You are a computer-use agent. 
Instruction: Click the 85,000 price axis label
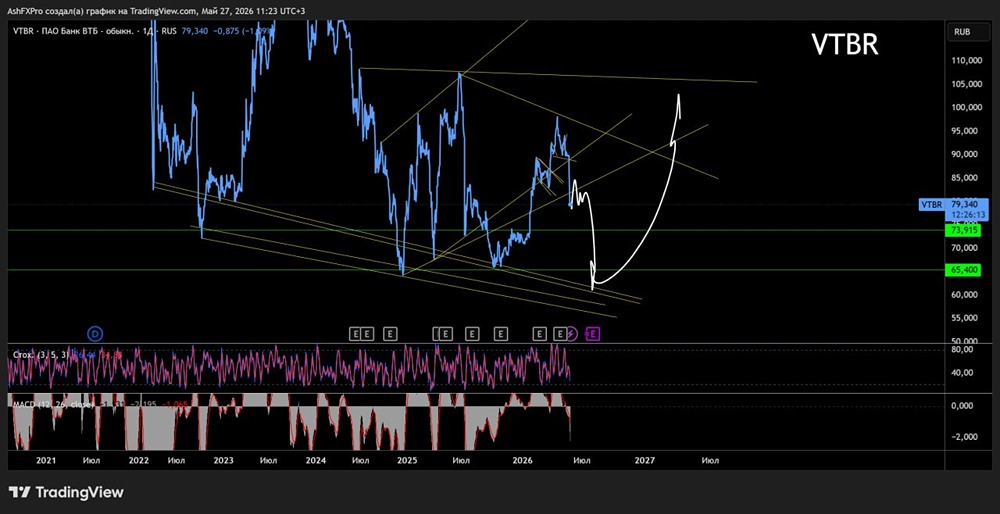[966, 177]
